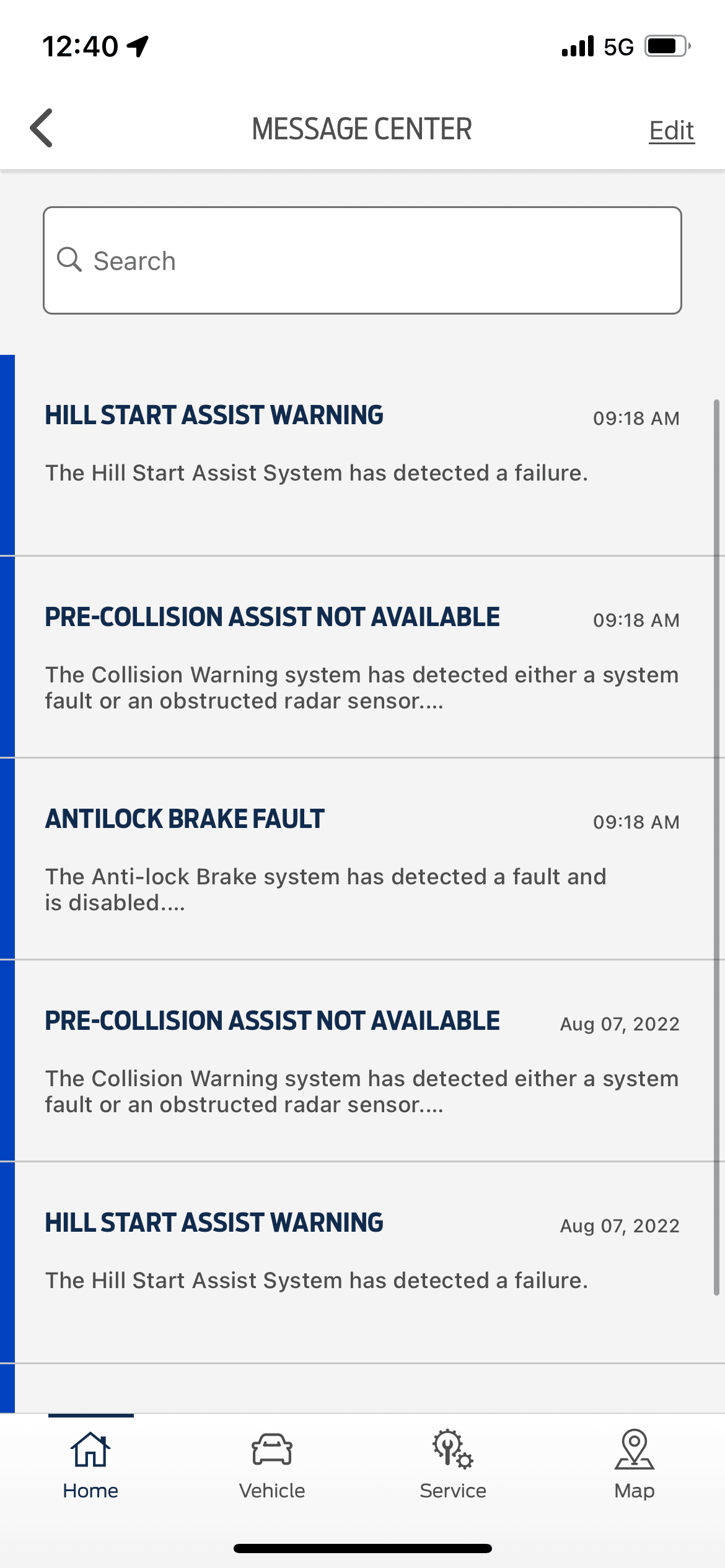Tap the Message Center header title
The height and width of the screenshot is (1568, 725).
pyautogui.click(x=362, y=129)
